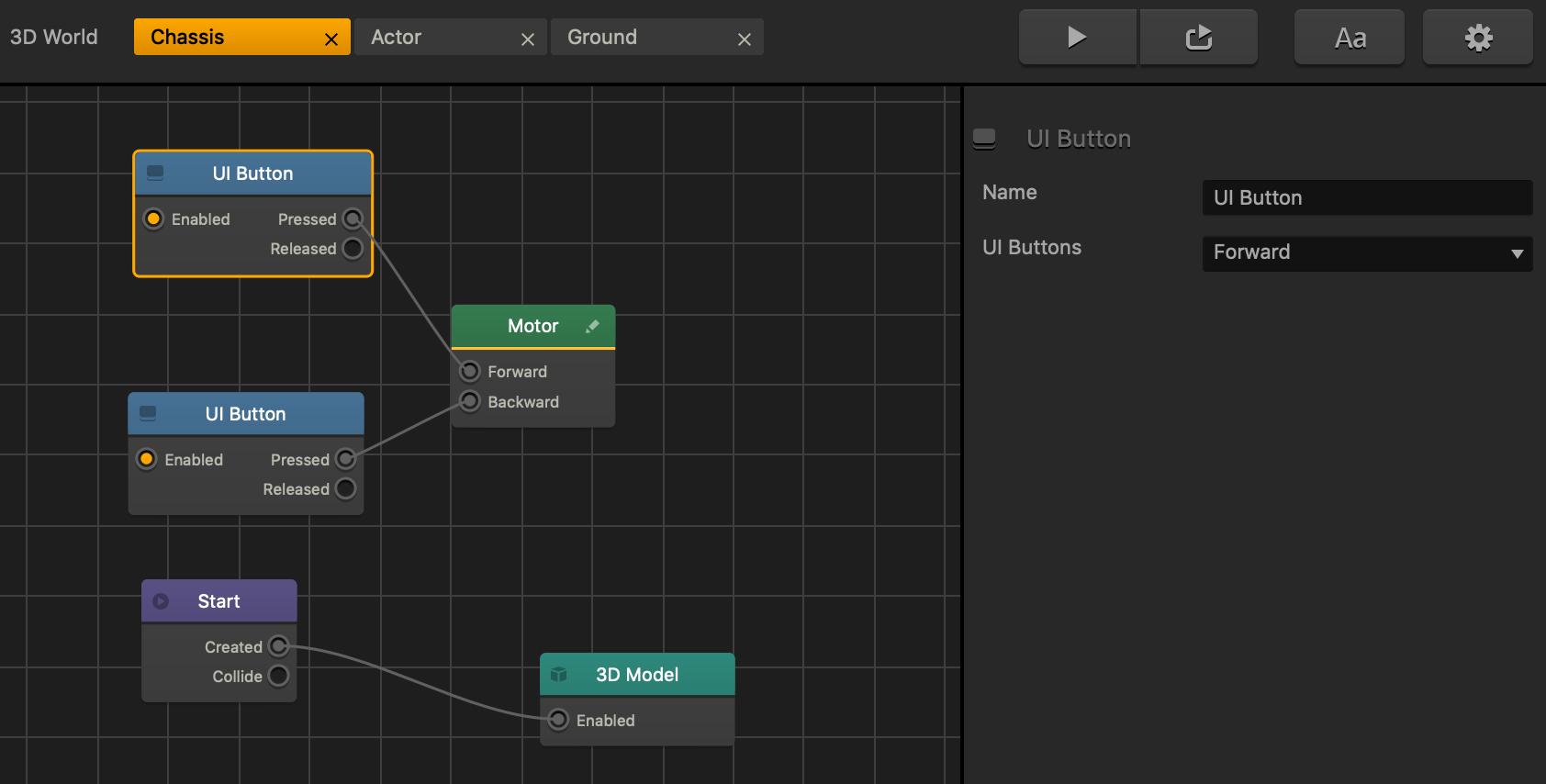Image resolution: width=1546 pixels, height=784 pixels.
Task: Go to 3D World view
Action: pos(54,38)
